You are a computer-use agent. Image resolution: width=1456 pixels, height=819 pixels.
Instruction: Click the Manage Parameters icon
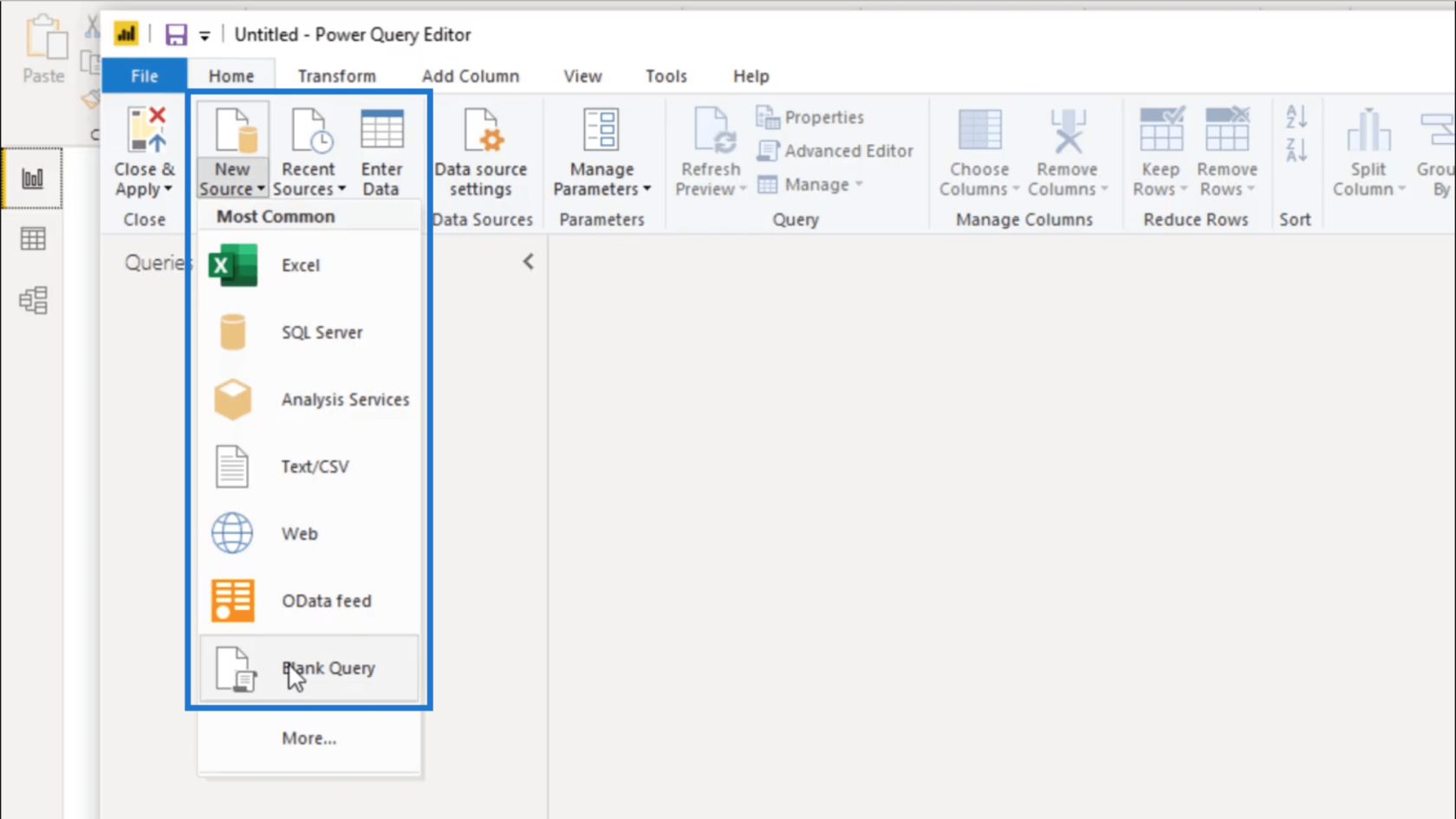[601, 130]
